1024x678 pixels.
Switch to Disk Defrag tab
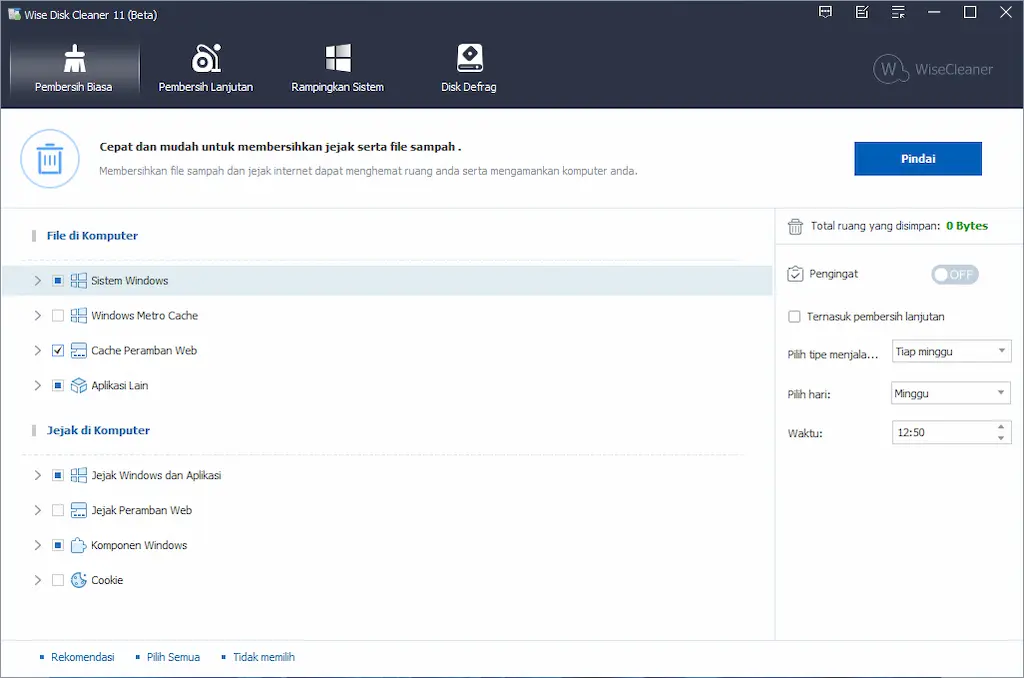click(x=469, y=69)
